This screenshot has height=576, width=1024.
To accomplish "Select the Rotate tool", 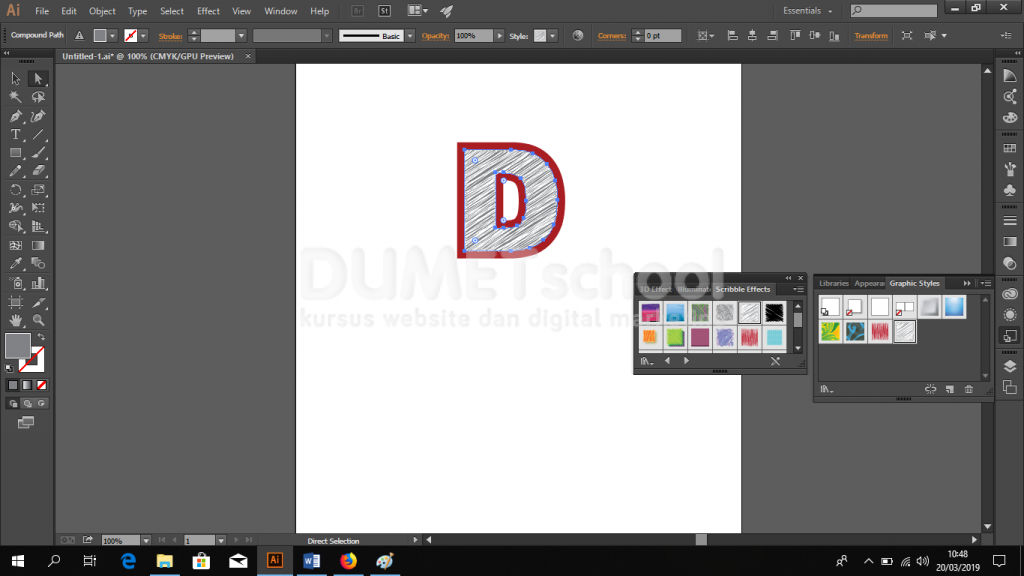I will pos(15,190).
